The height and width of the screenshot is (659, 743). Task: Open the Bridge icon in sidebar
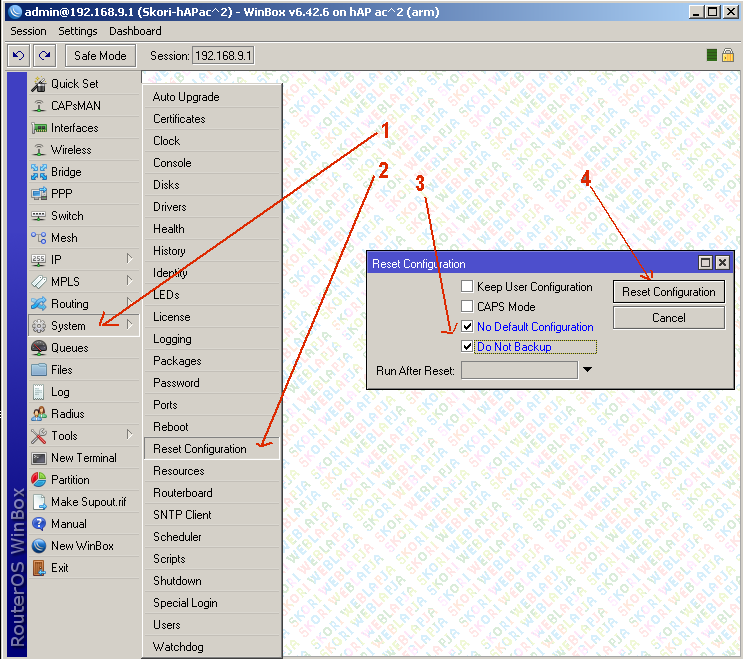pos(39,172)
